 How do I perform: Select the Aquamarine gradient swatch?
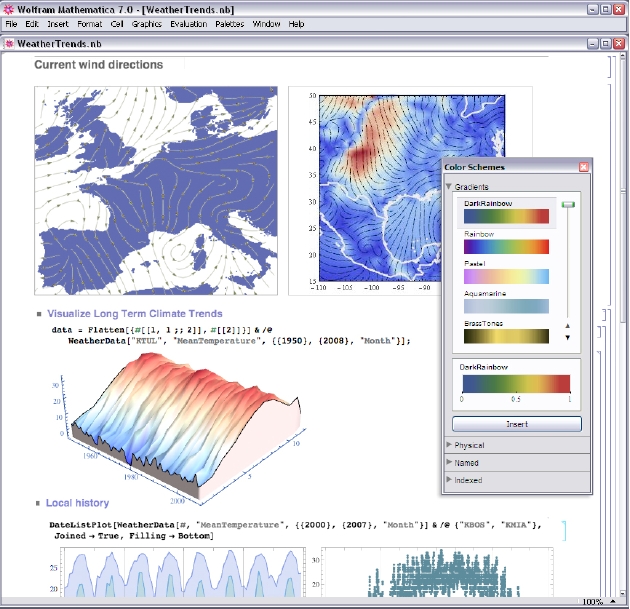click(506, 306)
